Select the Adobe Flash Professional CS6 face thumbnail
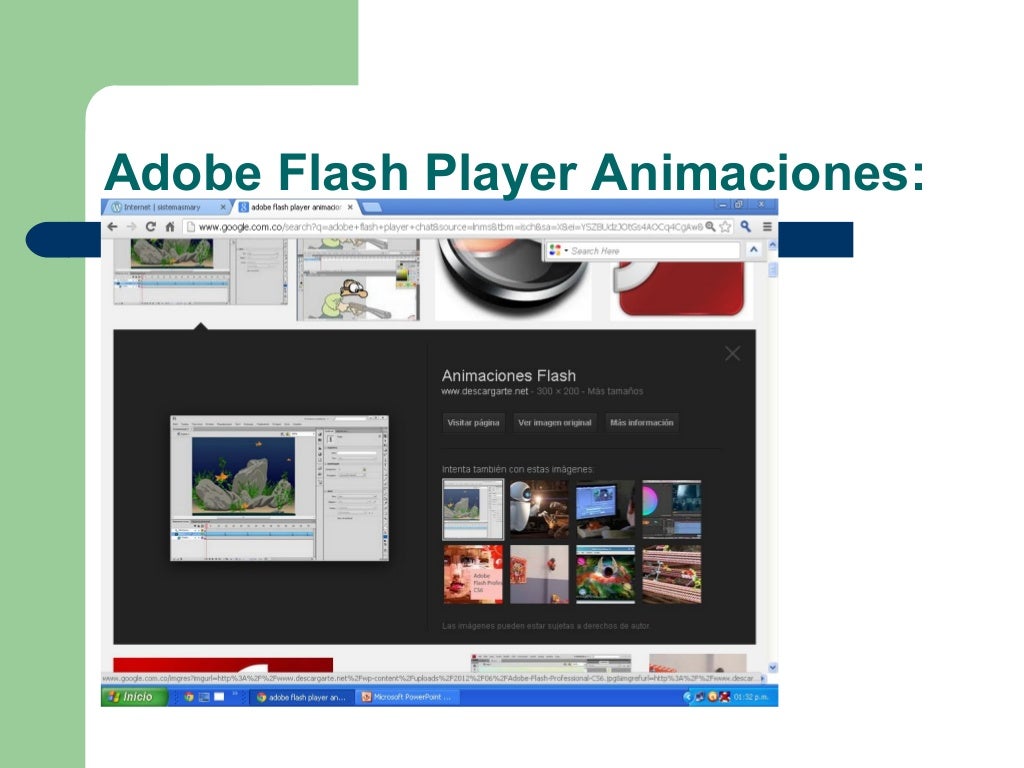1024x768 pixels. click(473, 574)
